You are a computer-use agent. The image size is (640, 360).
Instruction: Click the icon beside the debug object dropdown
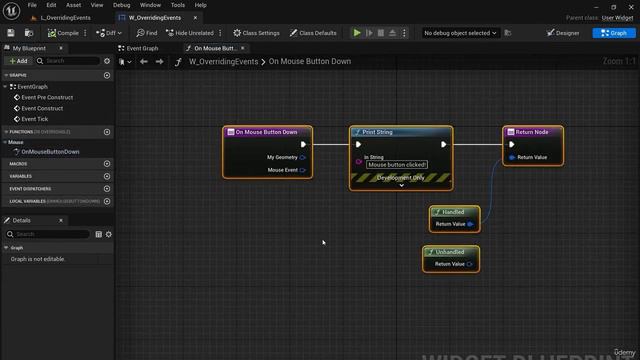[508, 33]
